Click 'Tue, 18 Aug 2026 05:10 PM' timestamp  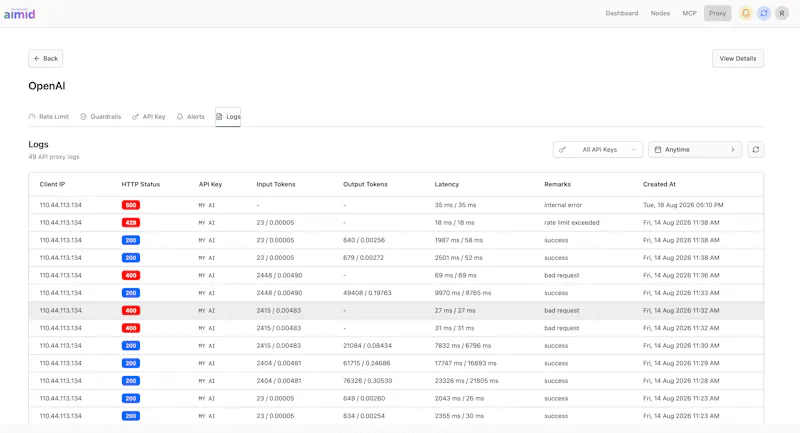(x=683, y=205)
